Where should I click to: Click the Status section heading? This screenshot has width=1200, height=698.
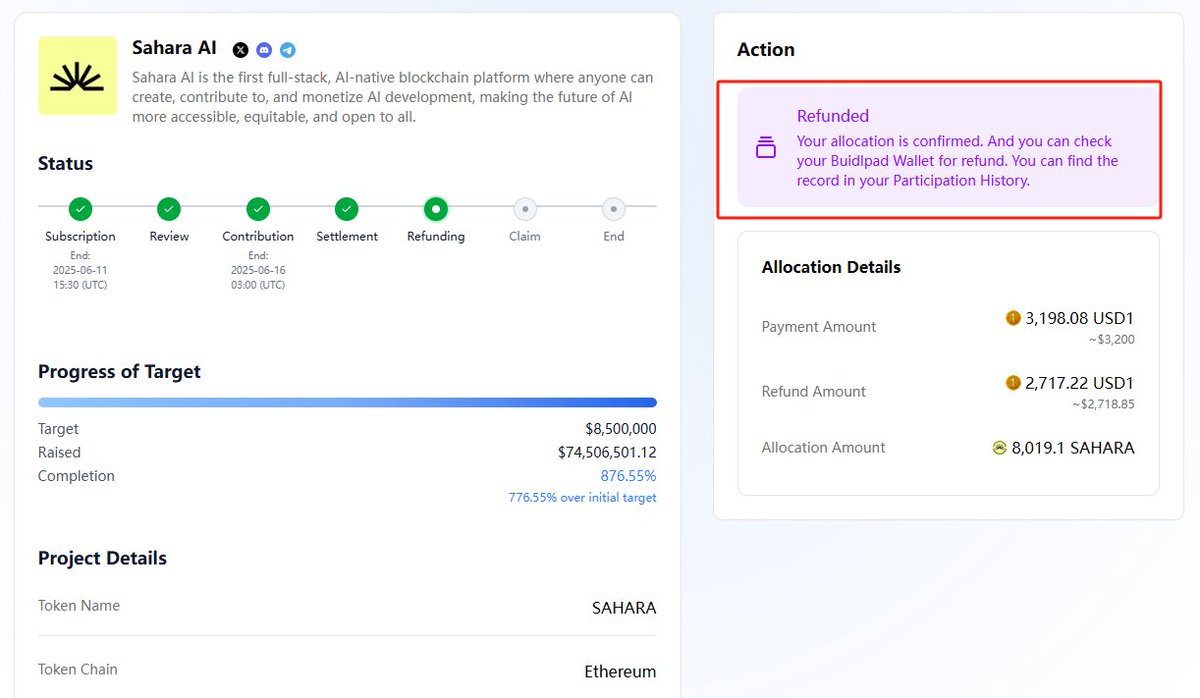click(65, 163)
